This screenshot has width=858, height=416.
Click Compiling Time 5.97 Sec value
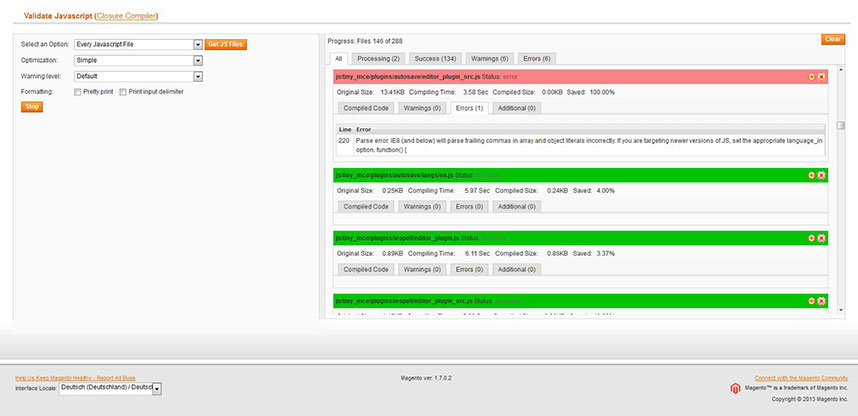click(476, 190)
